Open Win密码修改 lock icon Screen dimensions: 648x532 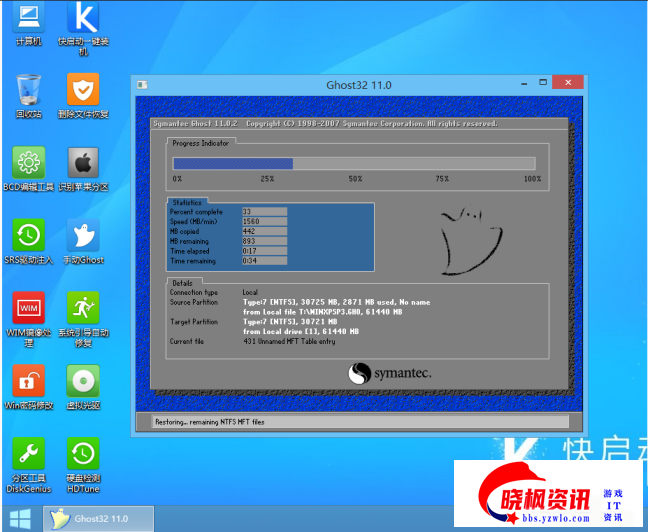pyautogui.click(x=28, y=381)
